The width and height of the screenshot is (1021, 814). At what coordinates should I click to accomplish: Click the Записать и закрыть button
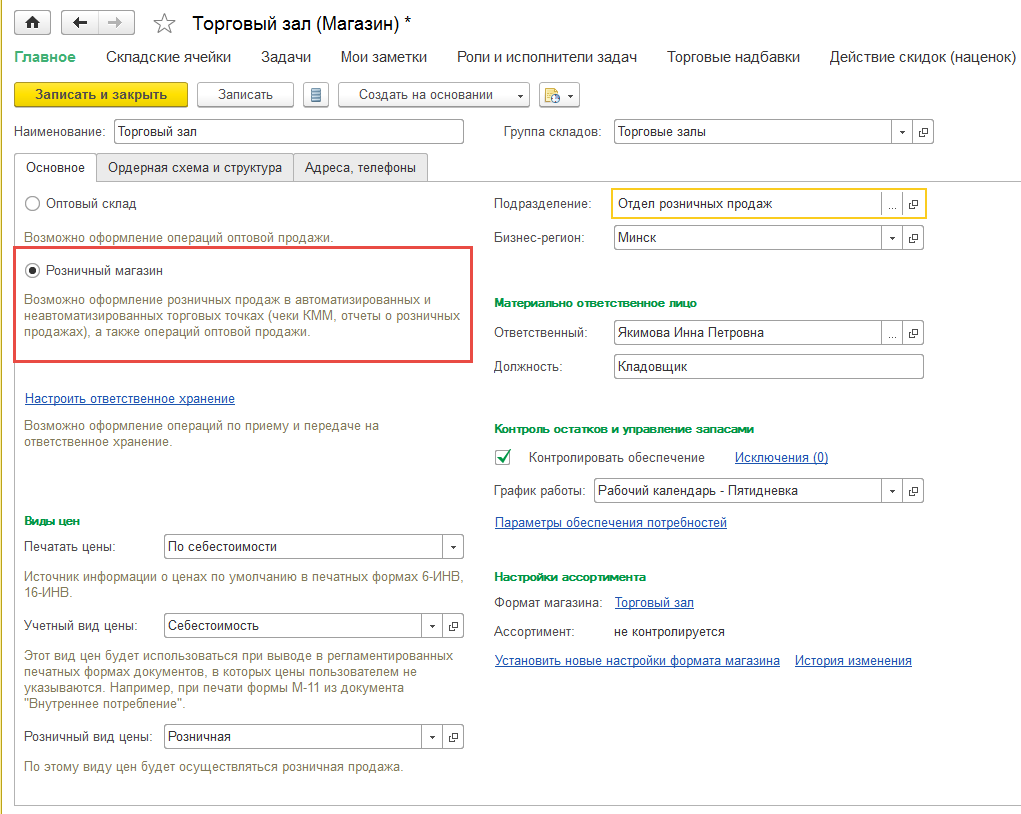tap(100, 95)
